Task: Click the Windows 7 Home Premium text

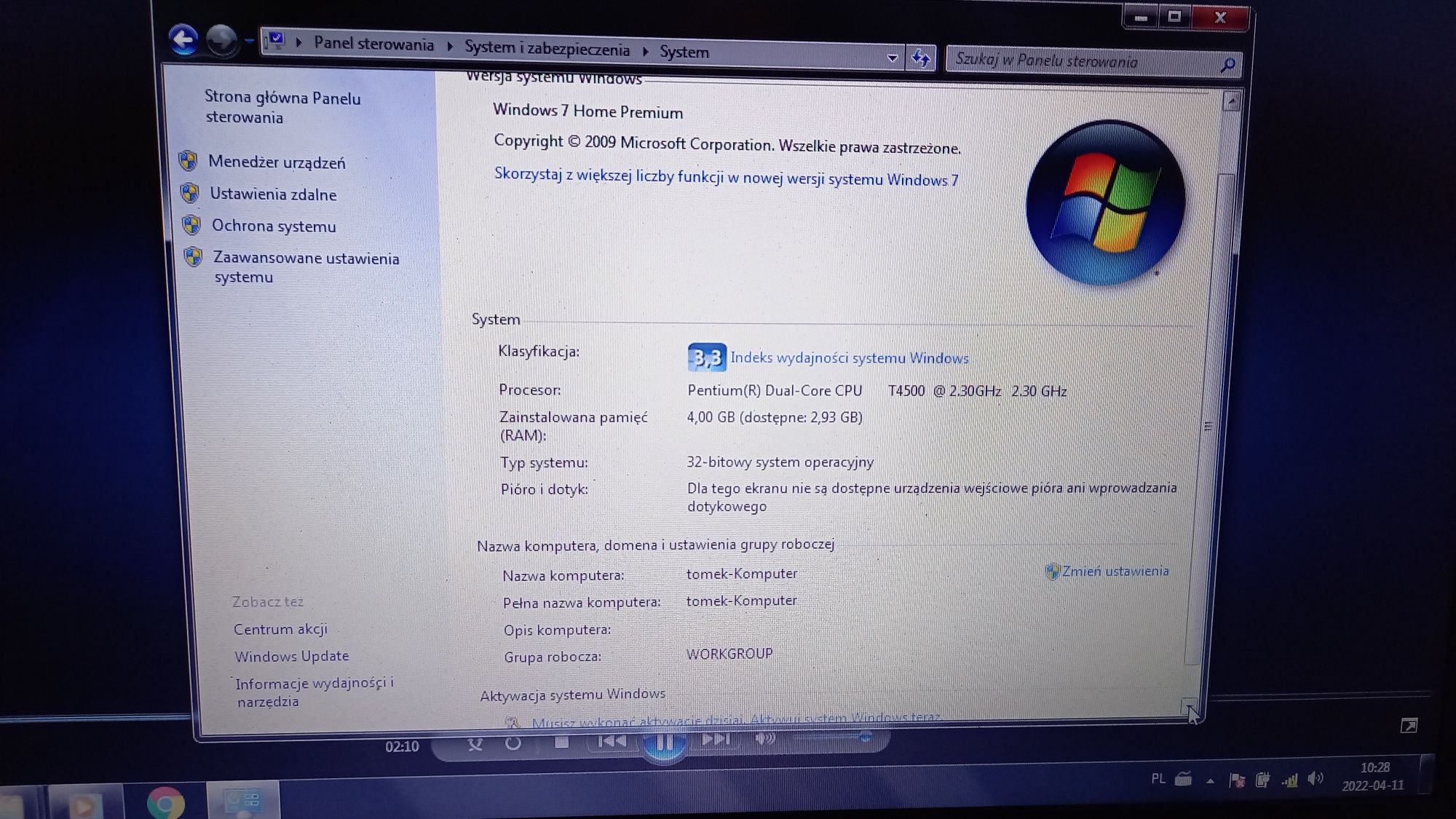Action: pos(587,111)
